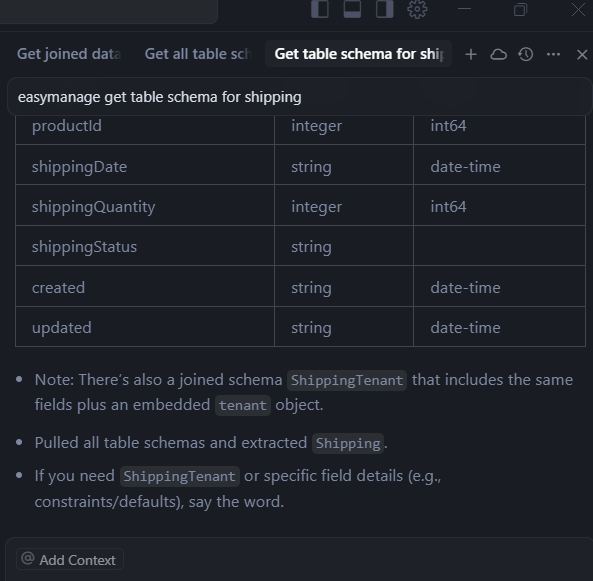Show chat history via the clock icon

[526, 54]
